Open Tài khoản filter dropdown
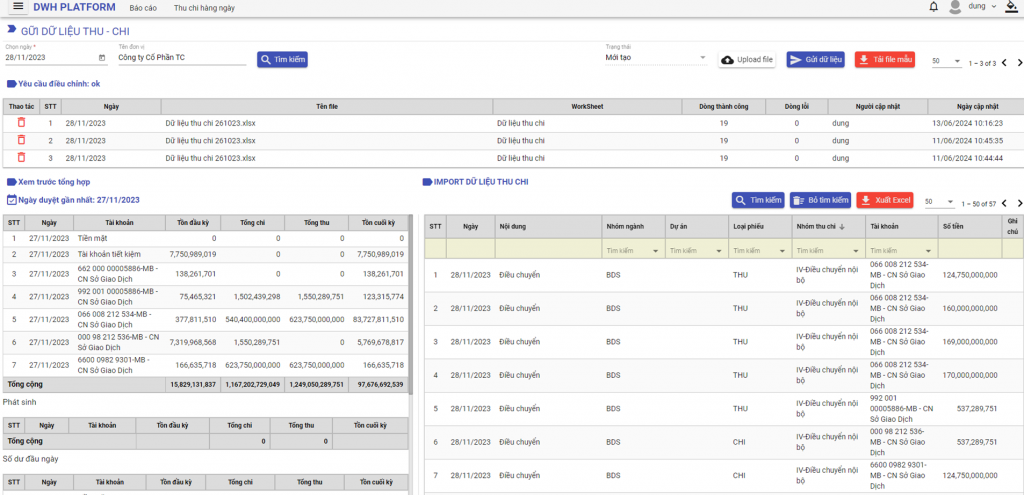 click(x=900, y=251)
